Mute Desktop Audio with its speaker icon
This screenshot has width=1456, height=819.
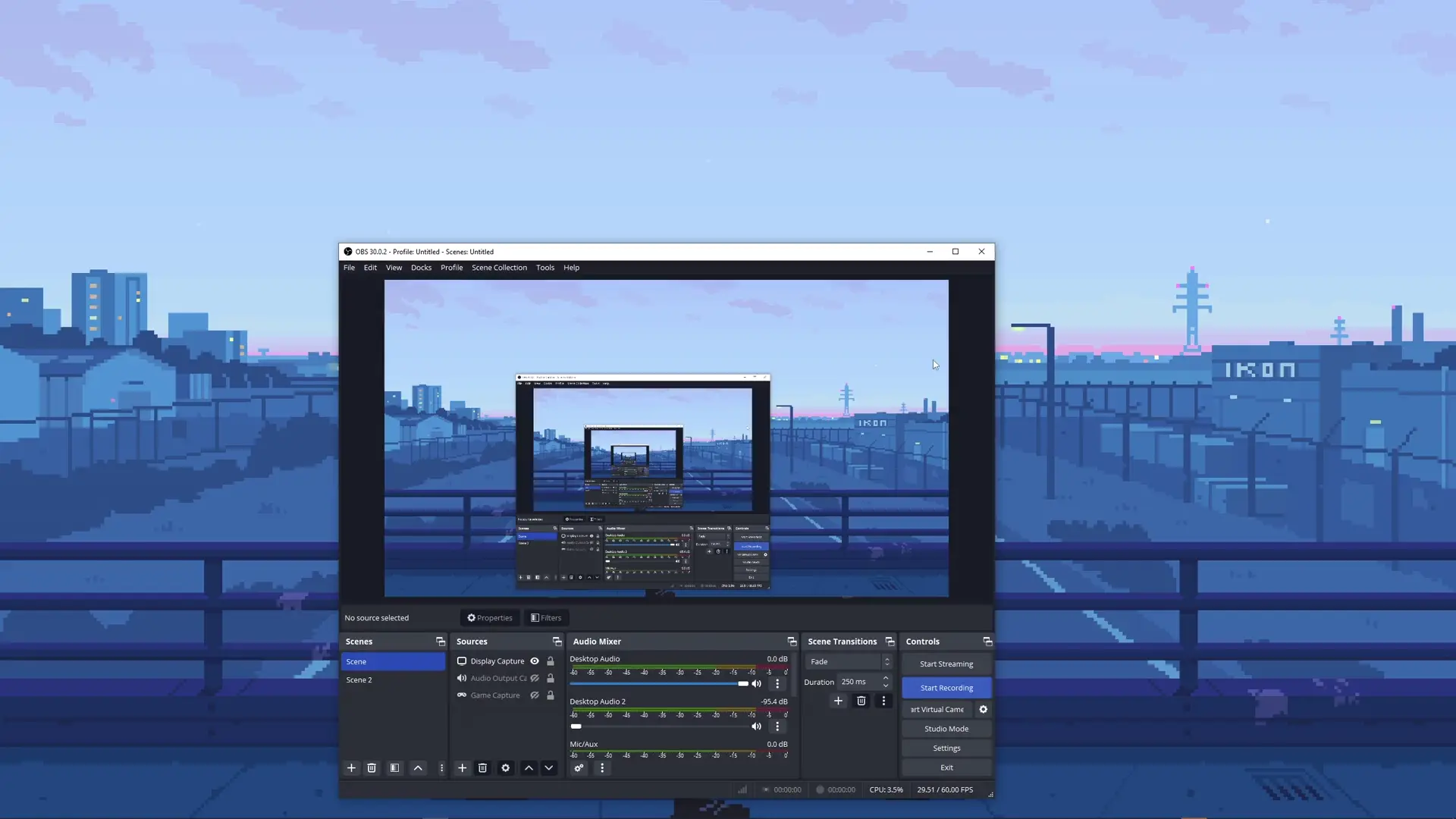pyautogui.click(x=756, y=684)
